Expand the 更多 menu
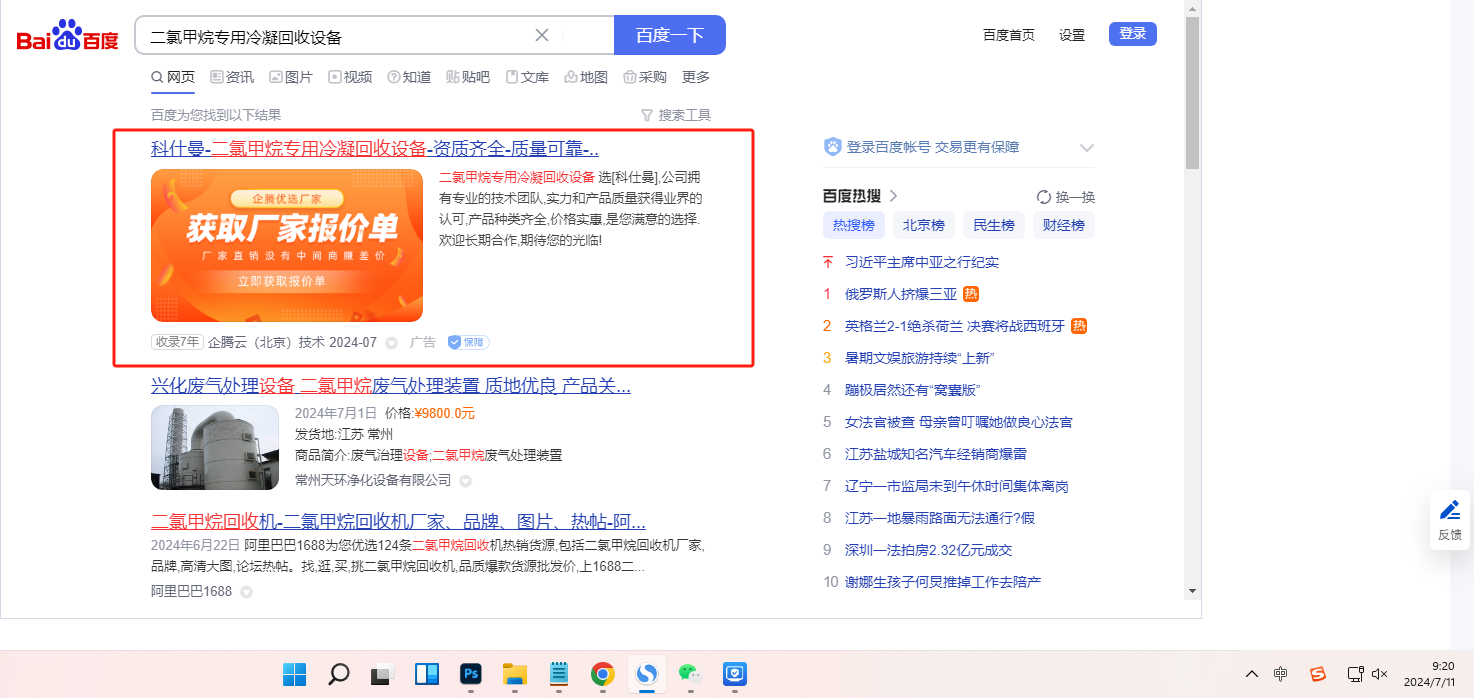Image resolution: width=1474 pixels, height=698 pixels. 696,77
